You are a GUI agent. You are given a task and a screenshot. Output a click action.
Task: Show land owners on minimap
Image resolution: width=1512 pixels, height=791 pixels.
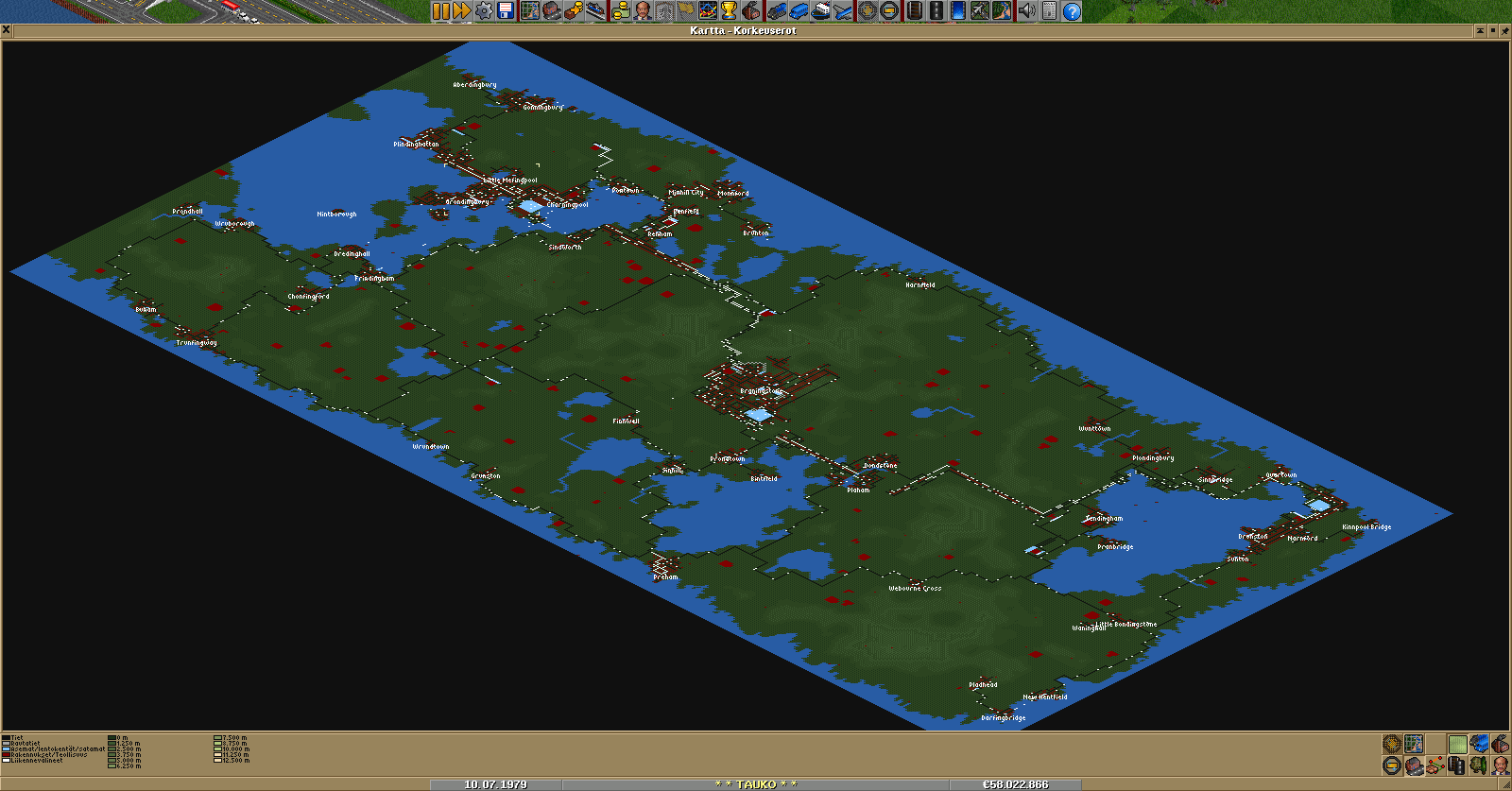click(x=1501, y=765)
